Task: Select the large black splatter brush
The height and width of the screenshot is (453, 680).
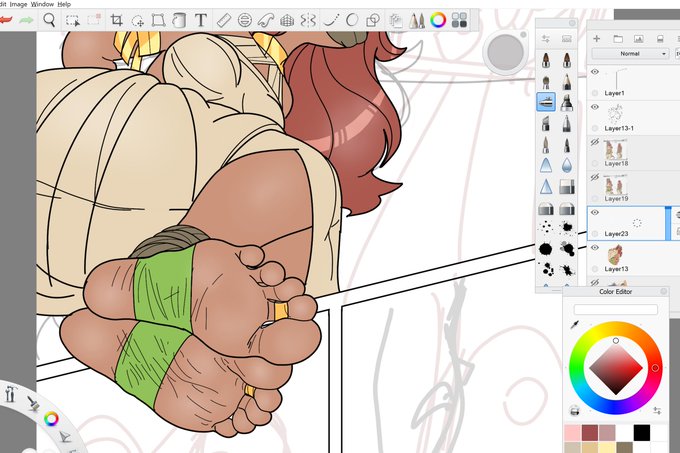Action: tap(546, 249)
